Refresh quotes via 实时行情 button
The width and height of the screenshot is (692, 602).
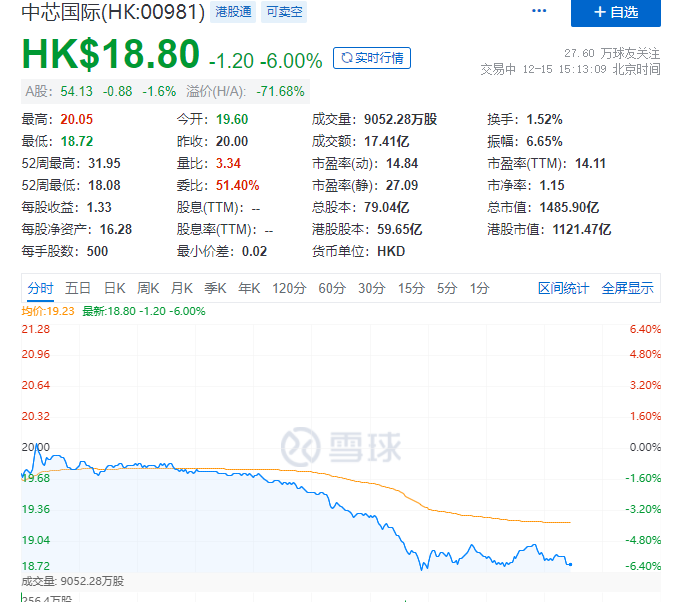(x=372, y=58)
